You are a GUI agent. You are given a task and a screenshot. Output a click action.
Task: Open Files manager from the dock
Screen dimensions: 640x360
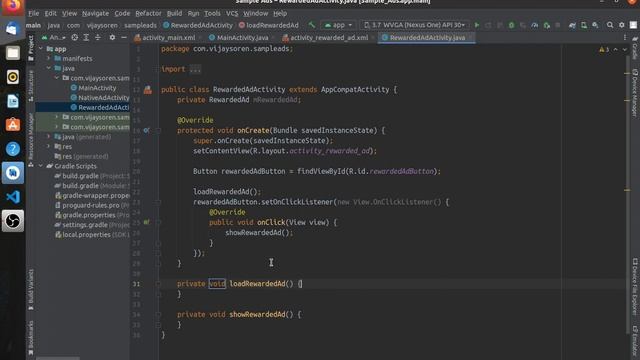(x=13, y=53)
